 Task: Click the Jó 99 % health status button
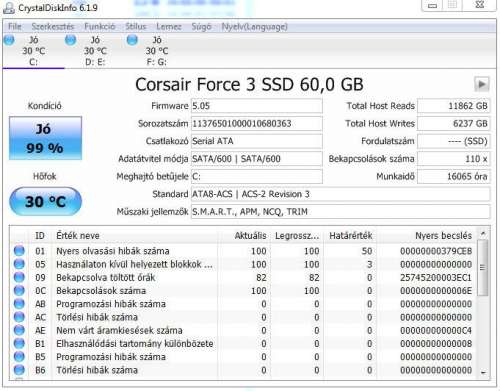coord(45,138)
